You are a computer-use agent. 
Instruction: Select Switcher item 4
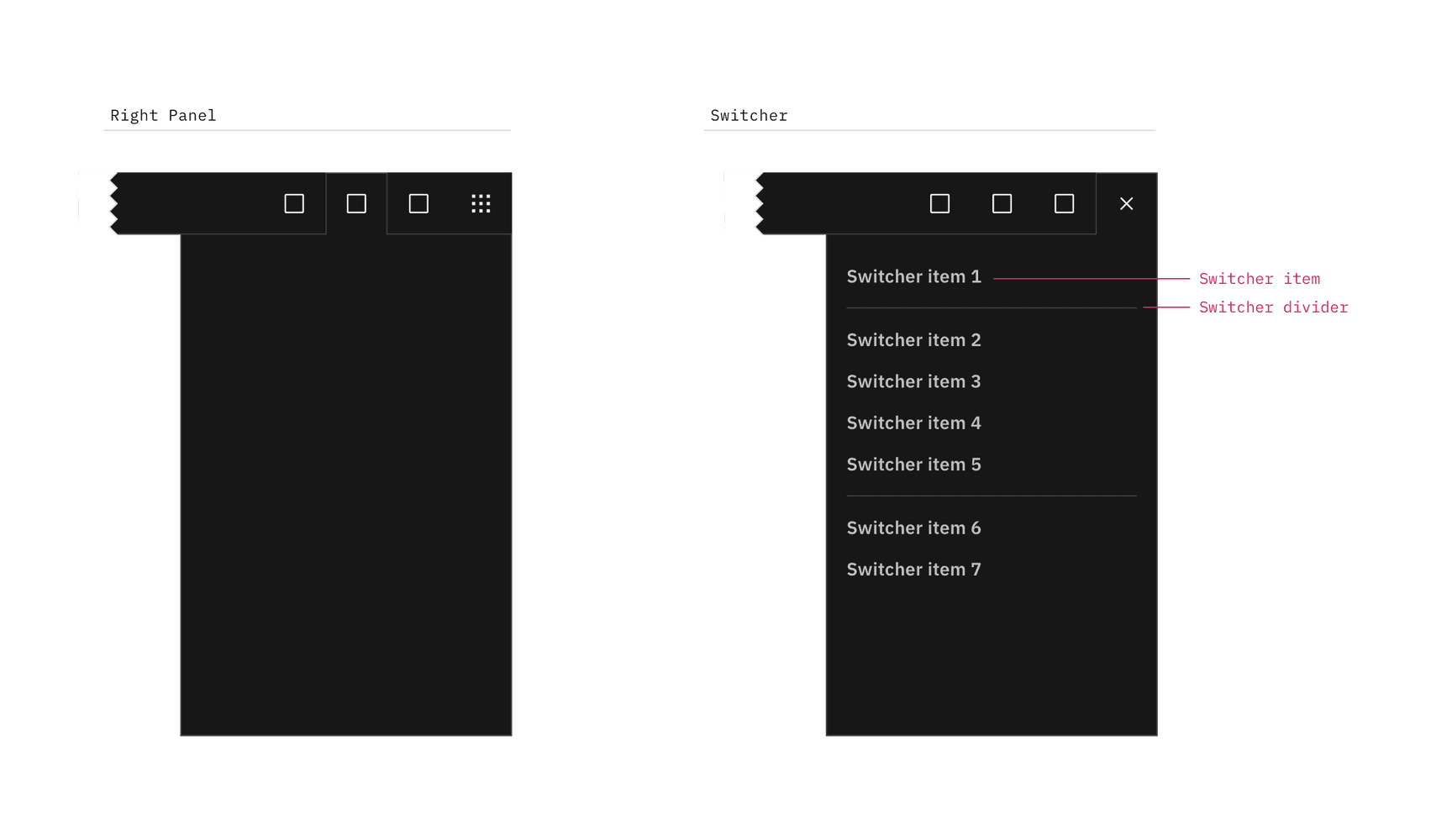click(x=913, y=423)
